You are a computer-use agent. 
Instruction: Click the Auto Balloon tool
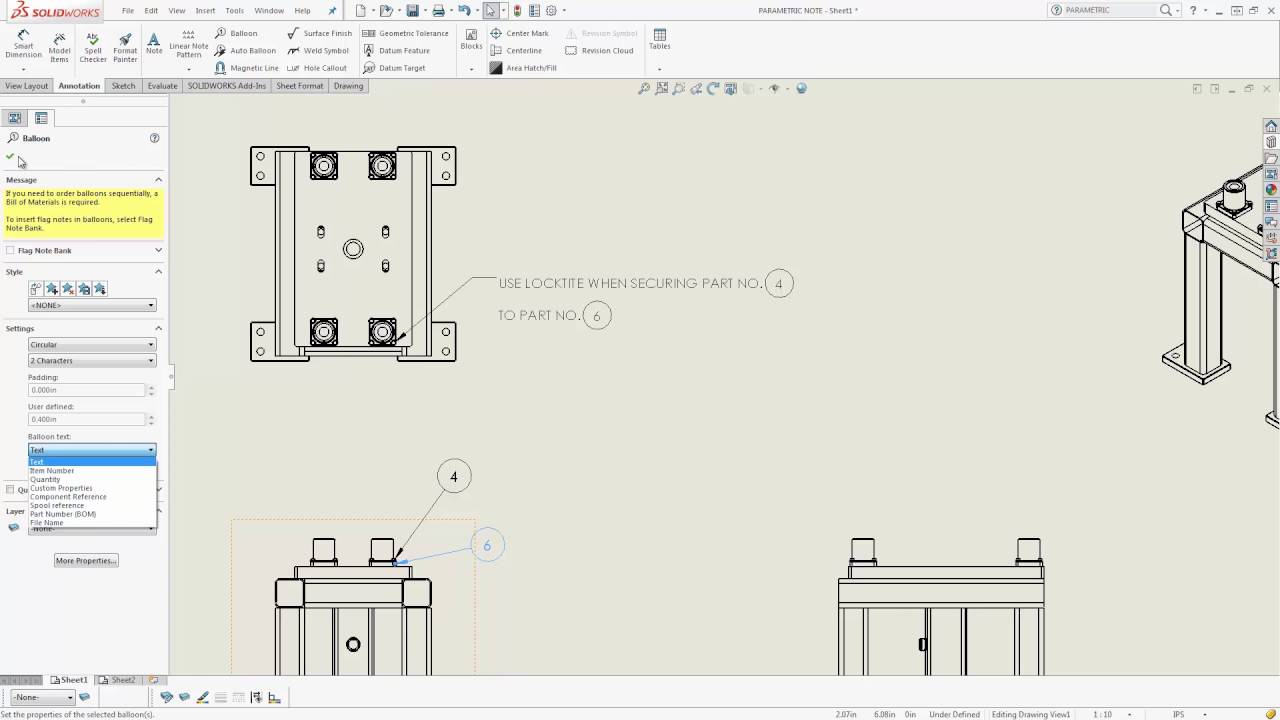[251, 50]
